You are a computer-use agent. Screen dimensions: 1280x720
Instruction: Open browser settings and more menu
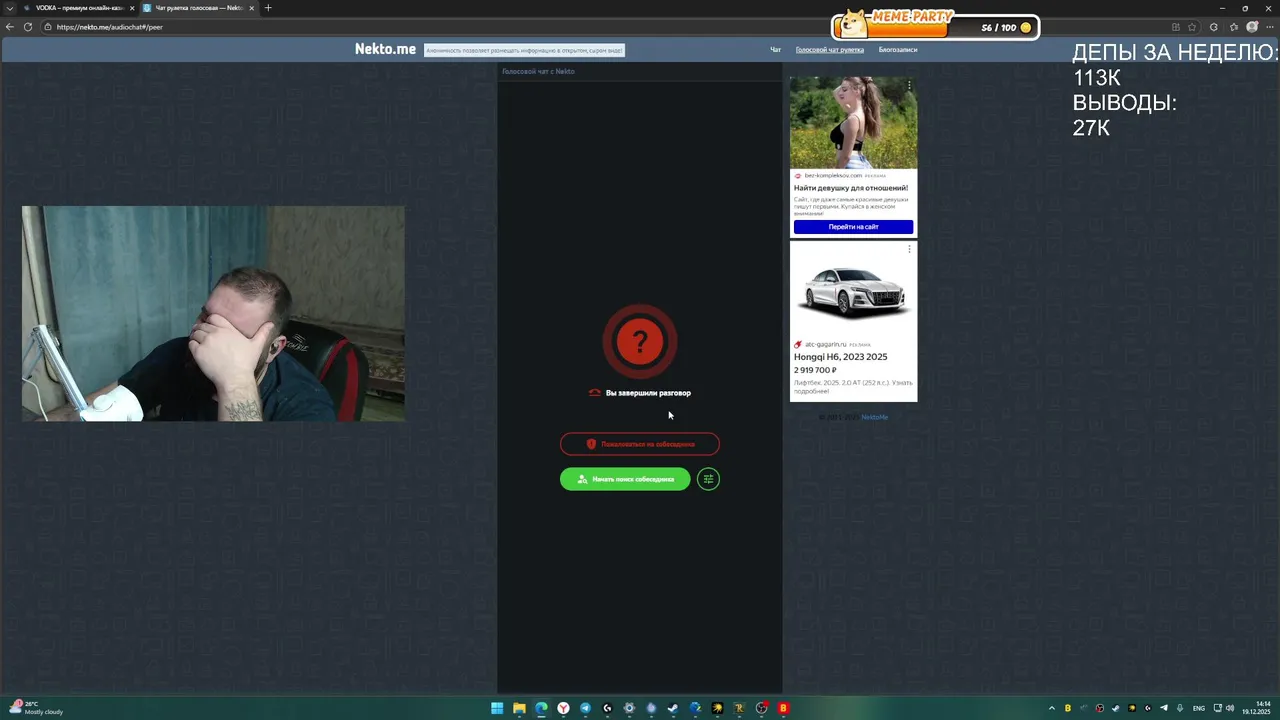coord(1270,27)
